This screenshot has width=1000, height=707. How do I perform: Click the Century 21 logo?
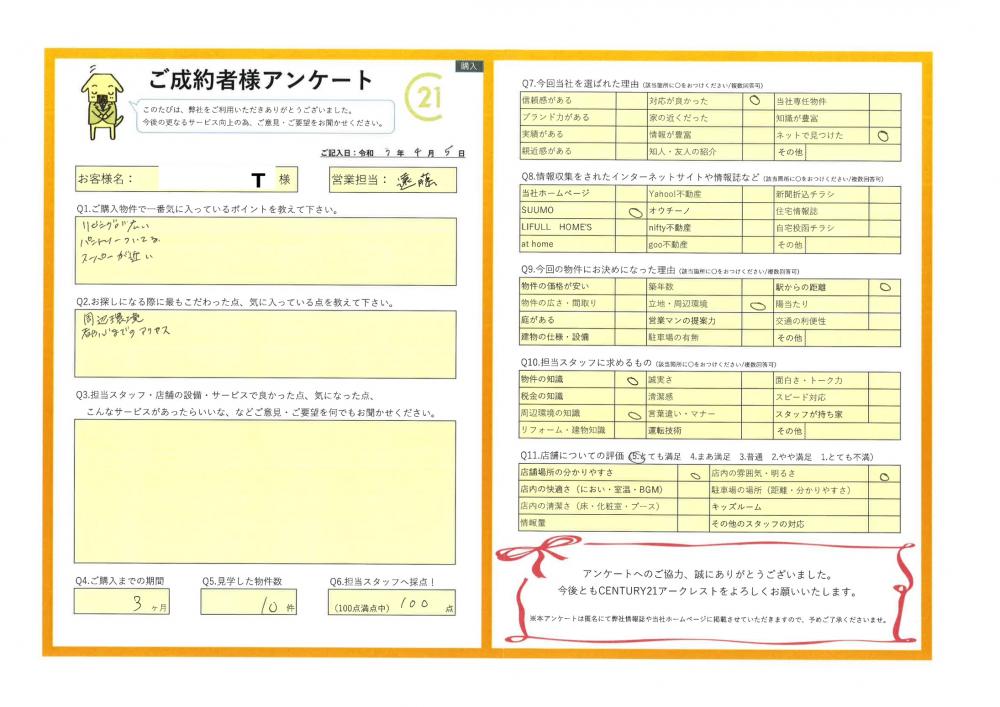[425, 98]
